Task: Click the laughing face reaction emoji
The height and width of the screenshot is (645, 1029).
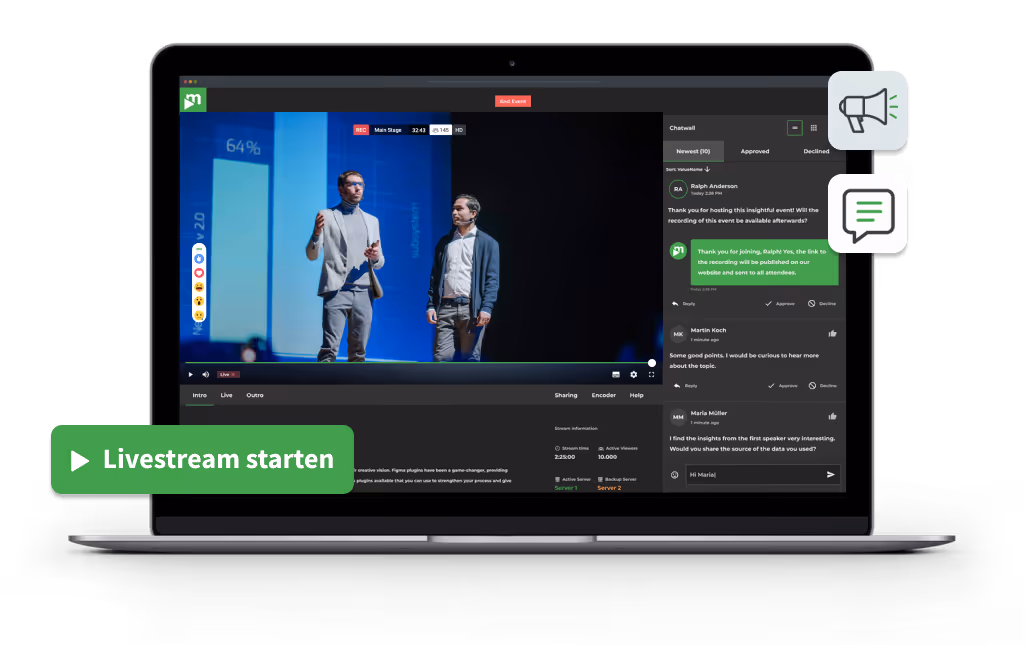Action: [199, 287]
